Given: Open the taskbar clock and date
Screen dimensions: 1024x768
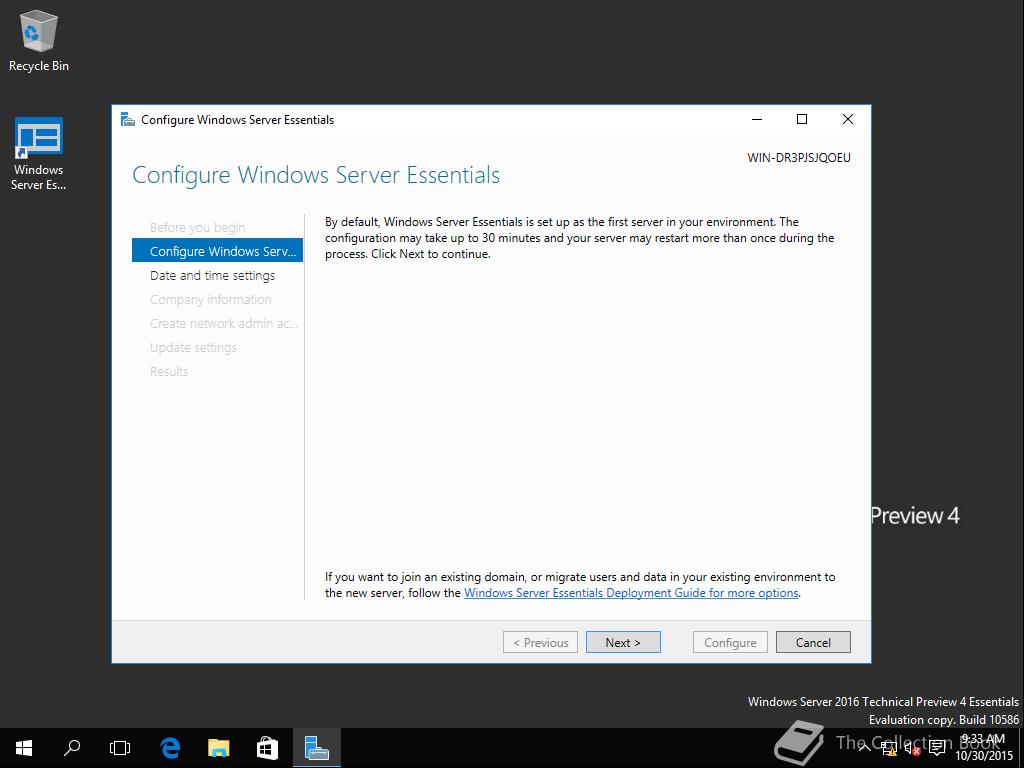Looking at the screenshot, I should click(984, 748).
